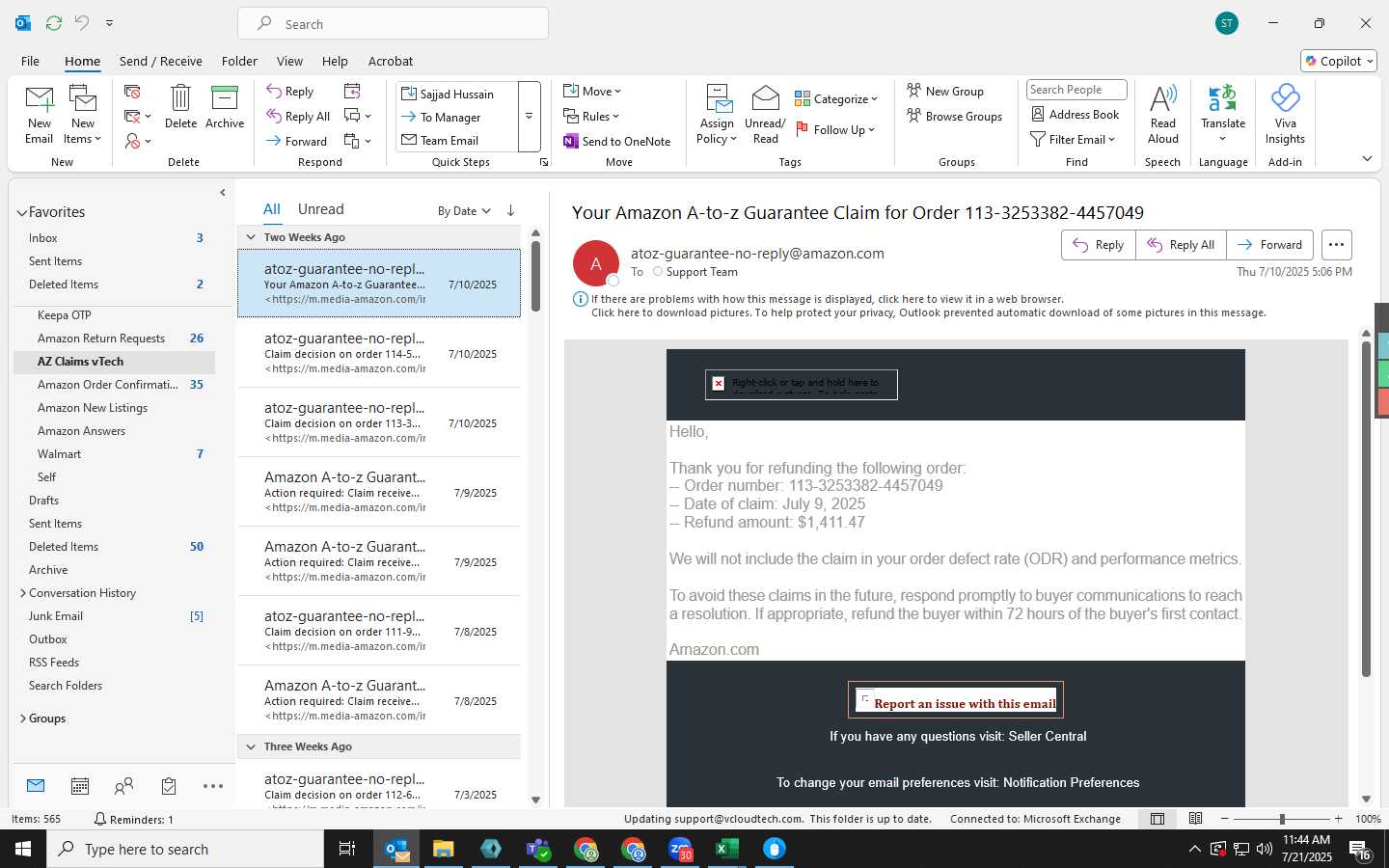Switch to Normal view in status bar
The height and width of the screenshot is (868, 1389).
1157,819
